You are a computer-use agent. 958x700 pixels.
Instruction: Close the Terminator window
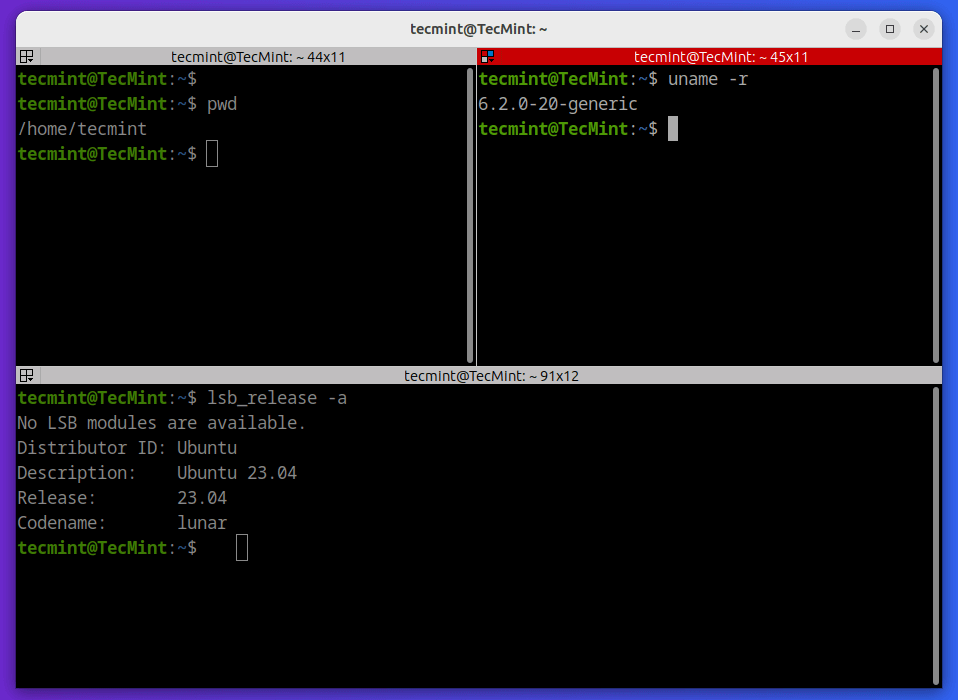tap(924, 29)
